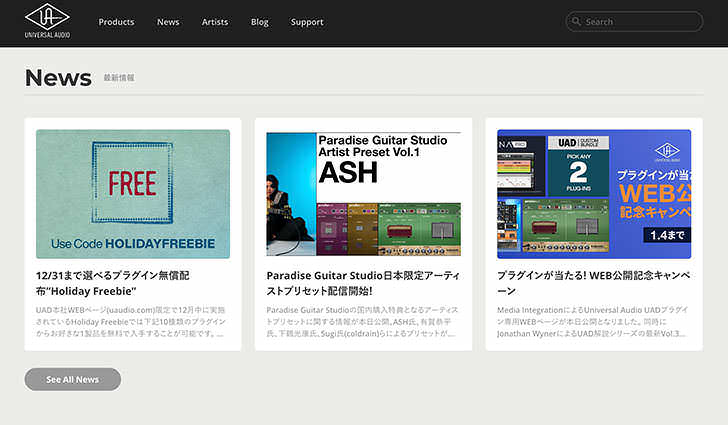The image size is (728, 425).
Task: Open the Blog nav link
Action: [260, 22]
